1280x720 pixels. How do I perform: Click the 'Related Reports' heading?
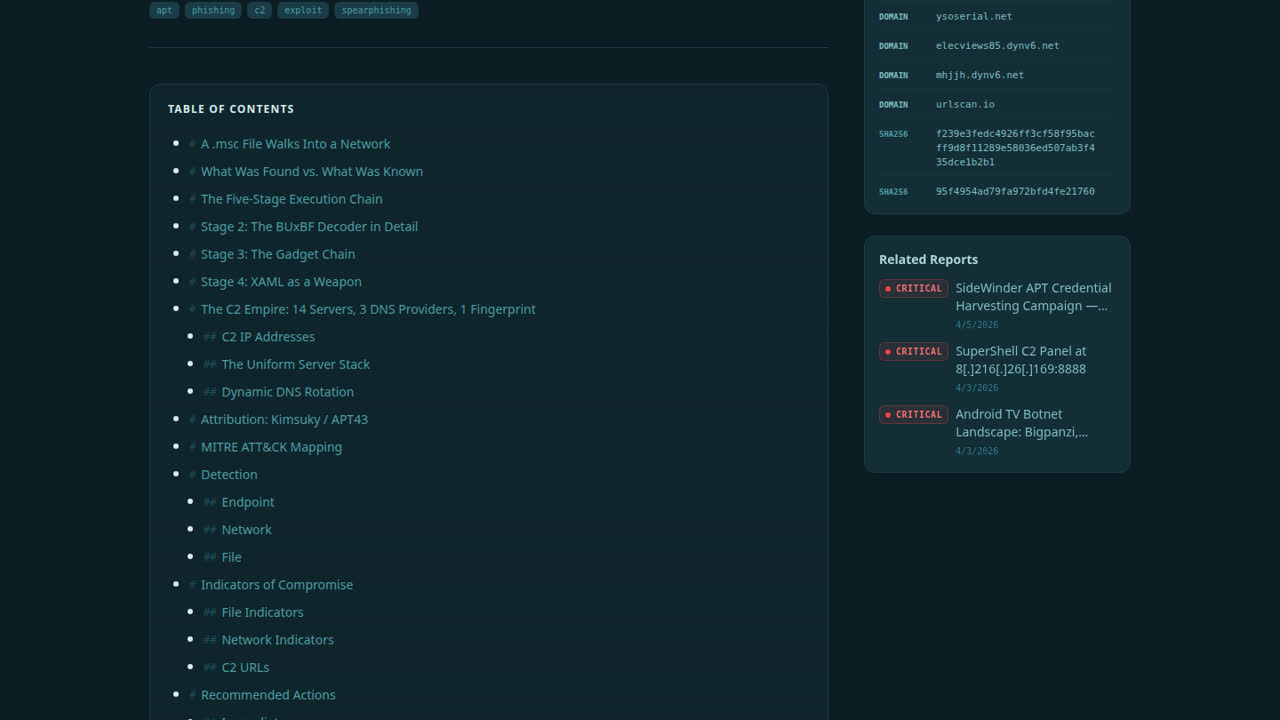tap(928, 259)
